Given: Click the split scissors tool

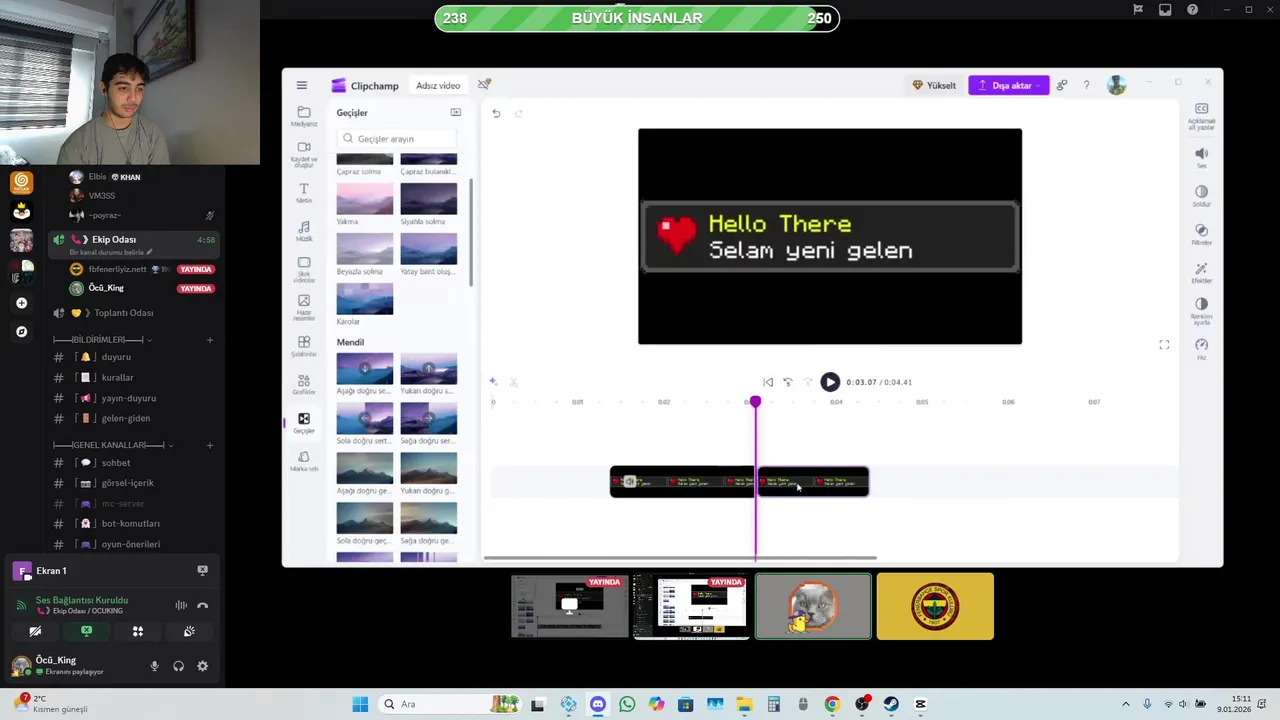Looking at the screenshot, I should tap(513, 382).
